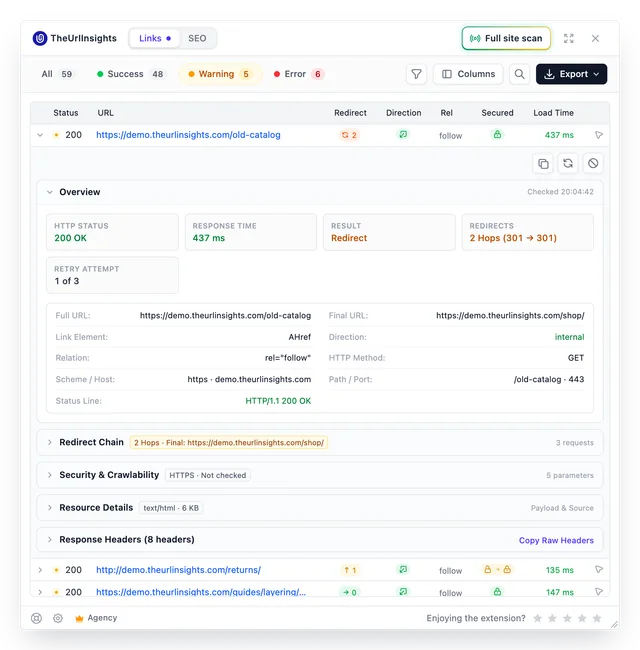Sort by the Redirect column header
The width and height of the screenshot is (640, 650).
point(350,113)
